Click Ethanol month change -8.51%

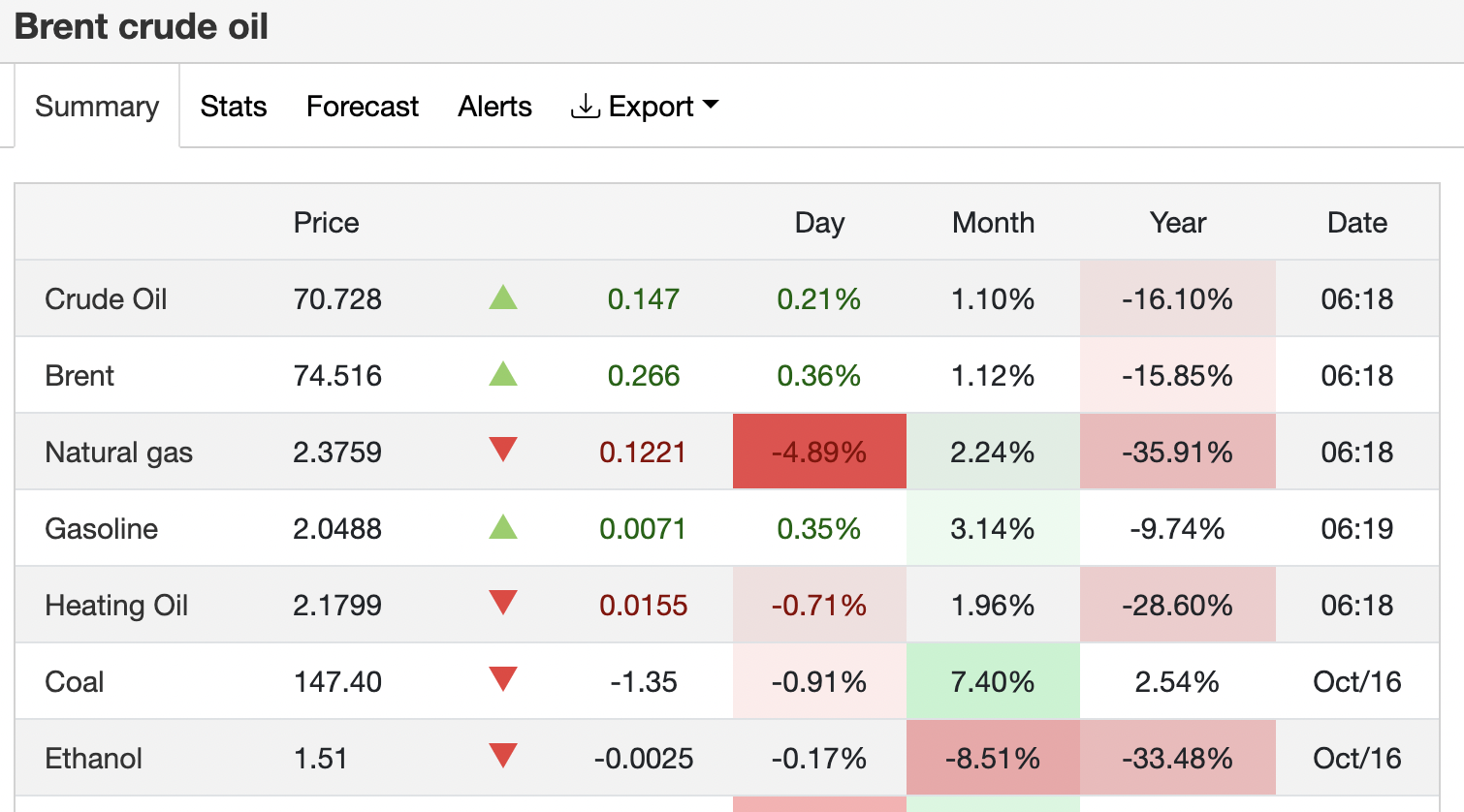click(x=993, y=758)
